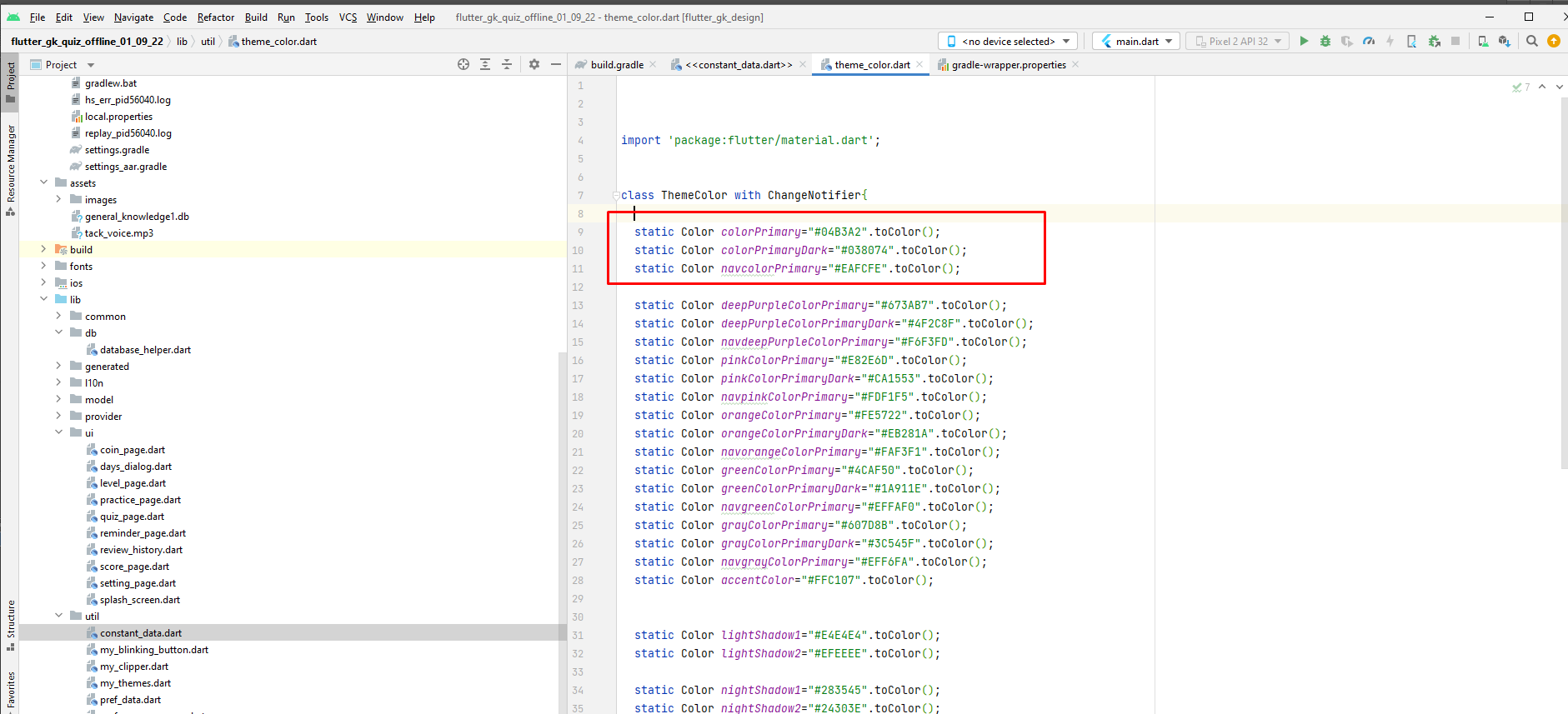Switch to gradle-wrapper.properties tab

coord(1009,64)
